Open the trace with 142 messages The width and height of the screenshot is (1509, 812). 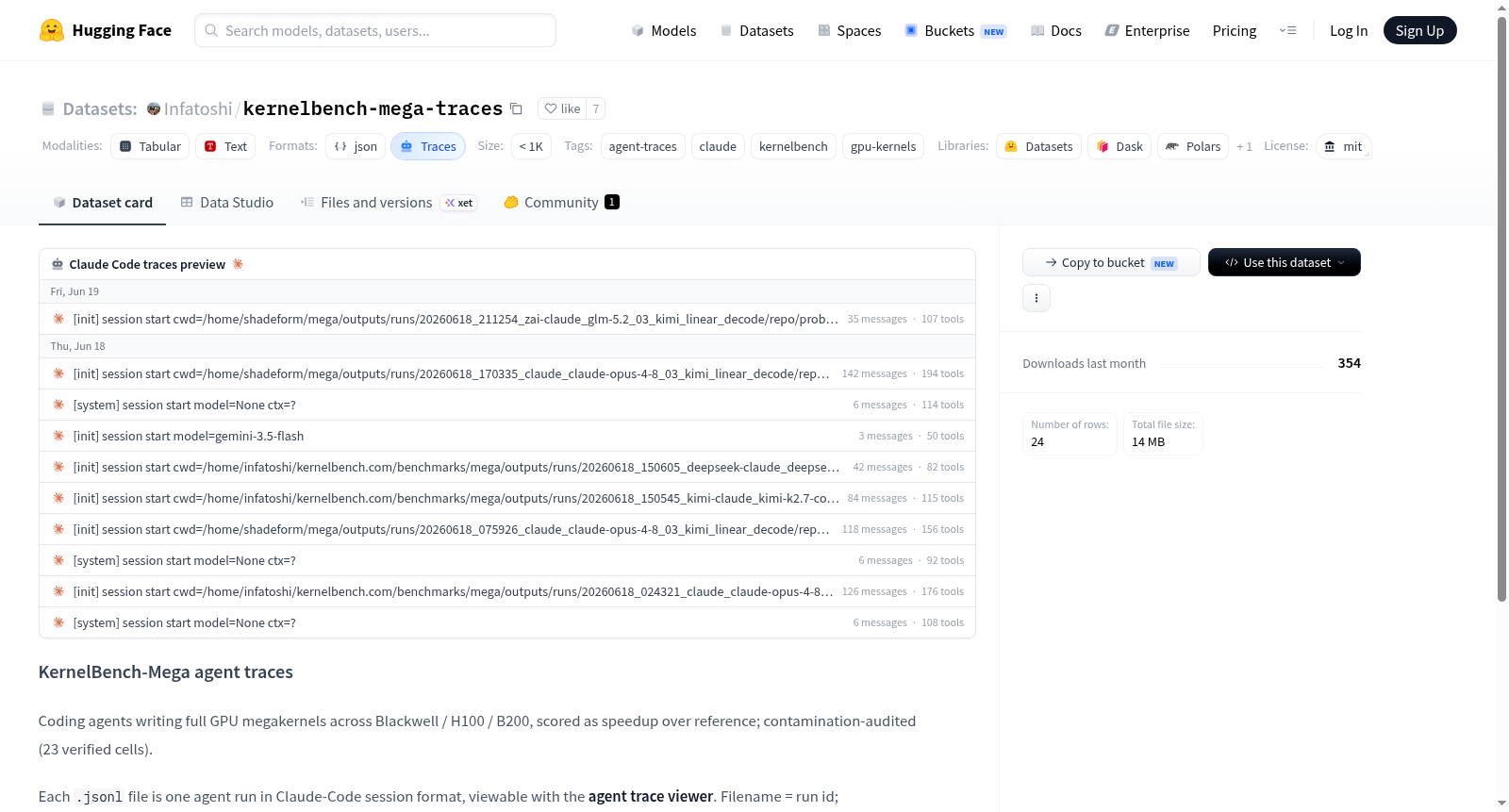(x=507, y=373)
